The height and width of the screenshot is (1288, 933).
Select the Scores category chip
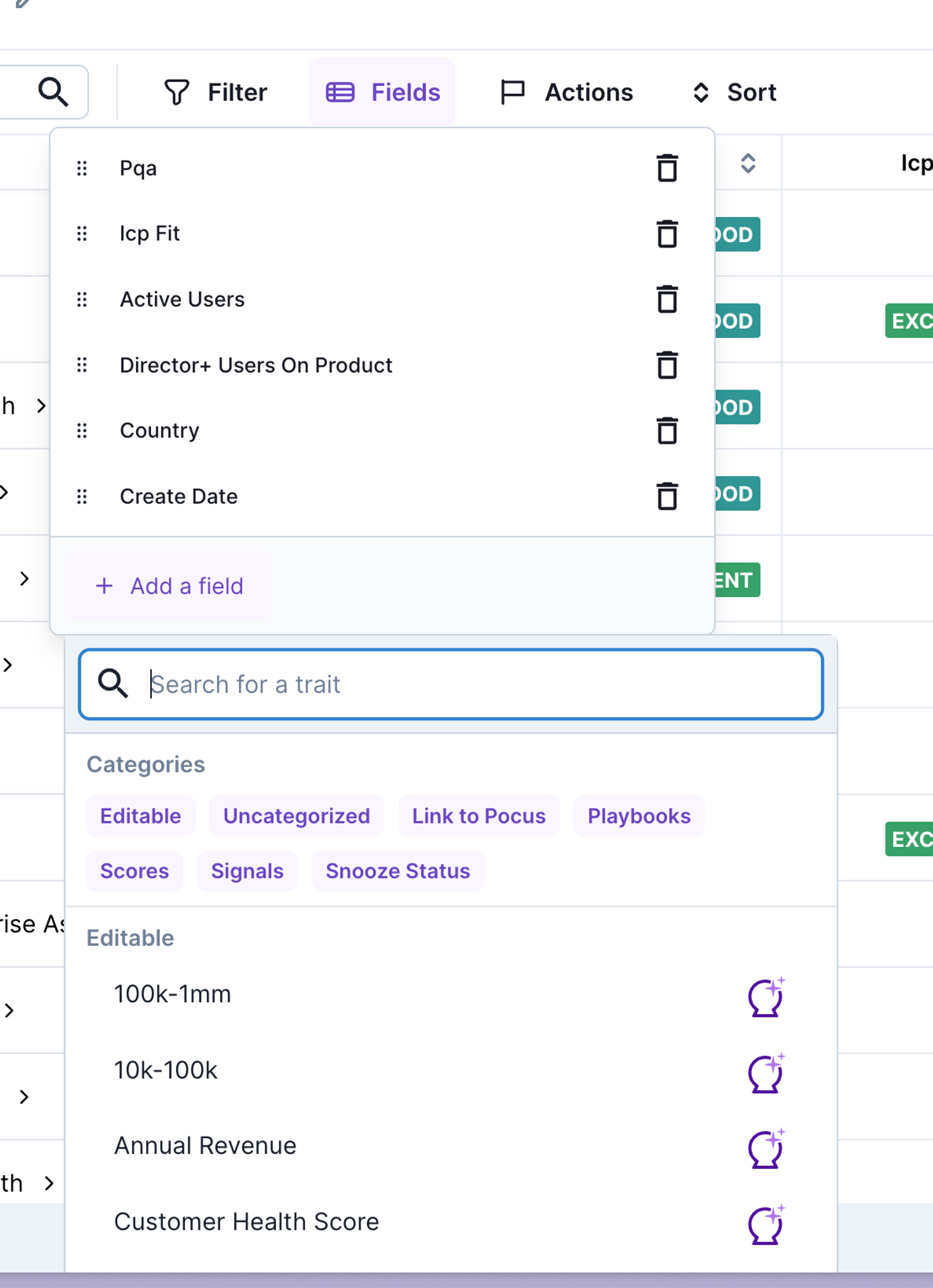click(x=134, y=871)
